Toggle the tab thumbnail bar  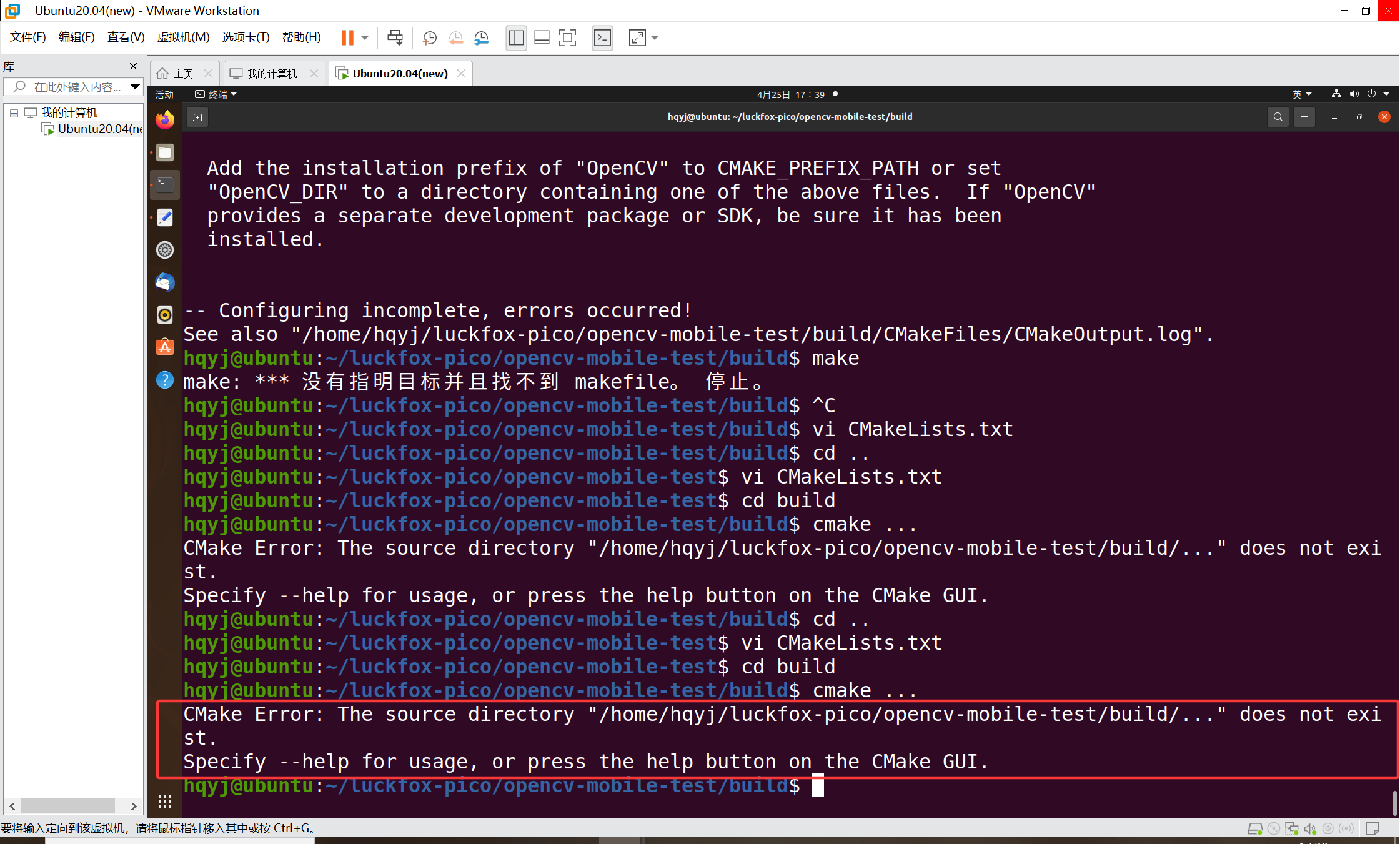pos(541,37)
